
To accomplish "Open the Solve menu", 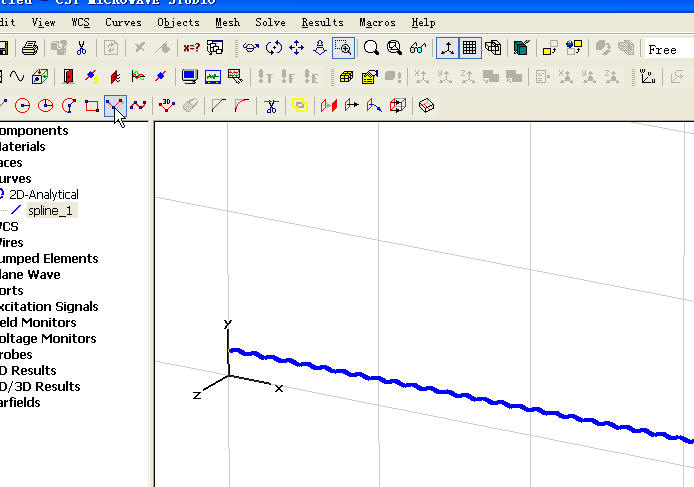I will tap(270, 22).
